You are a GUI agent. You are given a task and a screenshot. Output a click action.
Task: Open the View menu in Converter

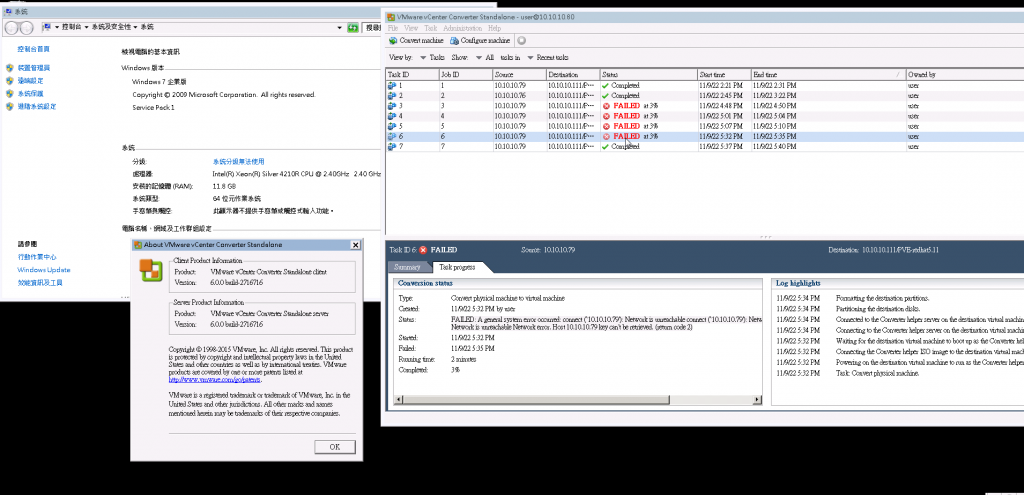(x=411, y=29)
